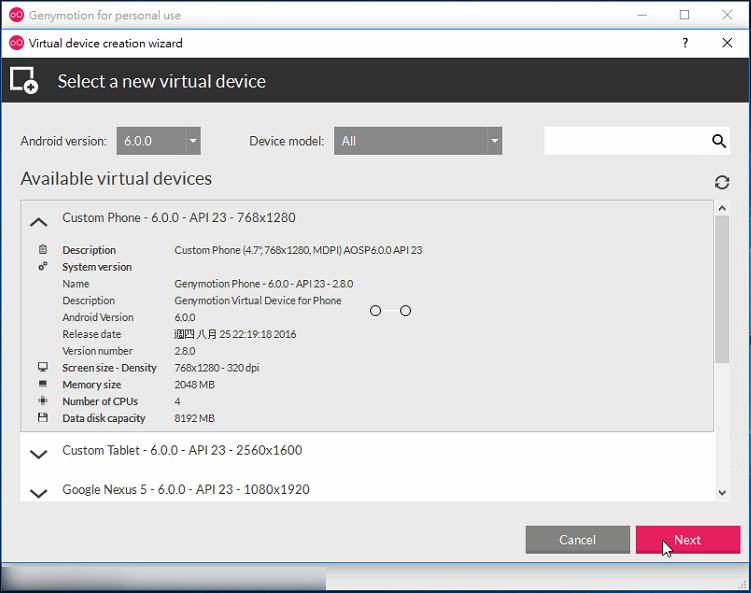Click the add virtual device header icon
751x593 pixels.
[24, 80]
